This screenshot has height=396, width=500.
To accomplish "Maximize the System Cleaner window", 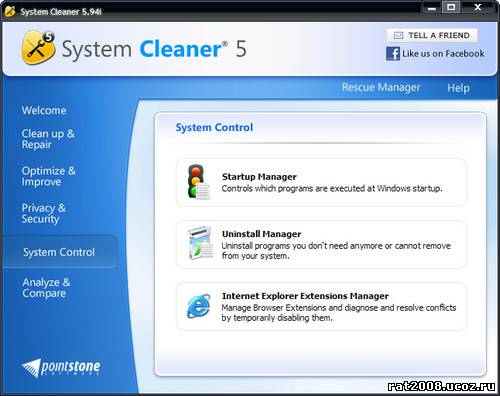I will coord(451,7).
